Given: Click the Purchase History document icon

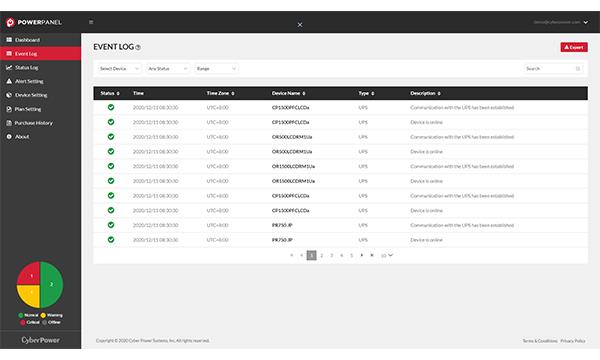Looking at the screenshot, I should [x=9, y=123].
